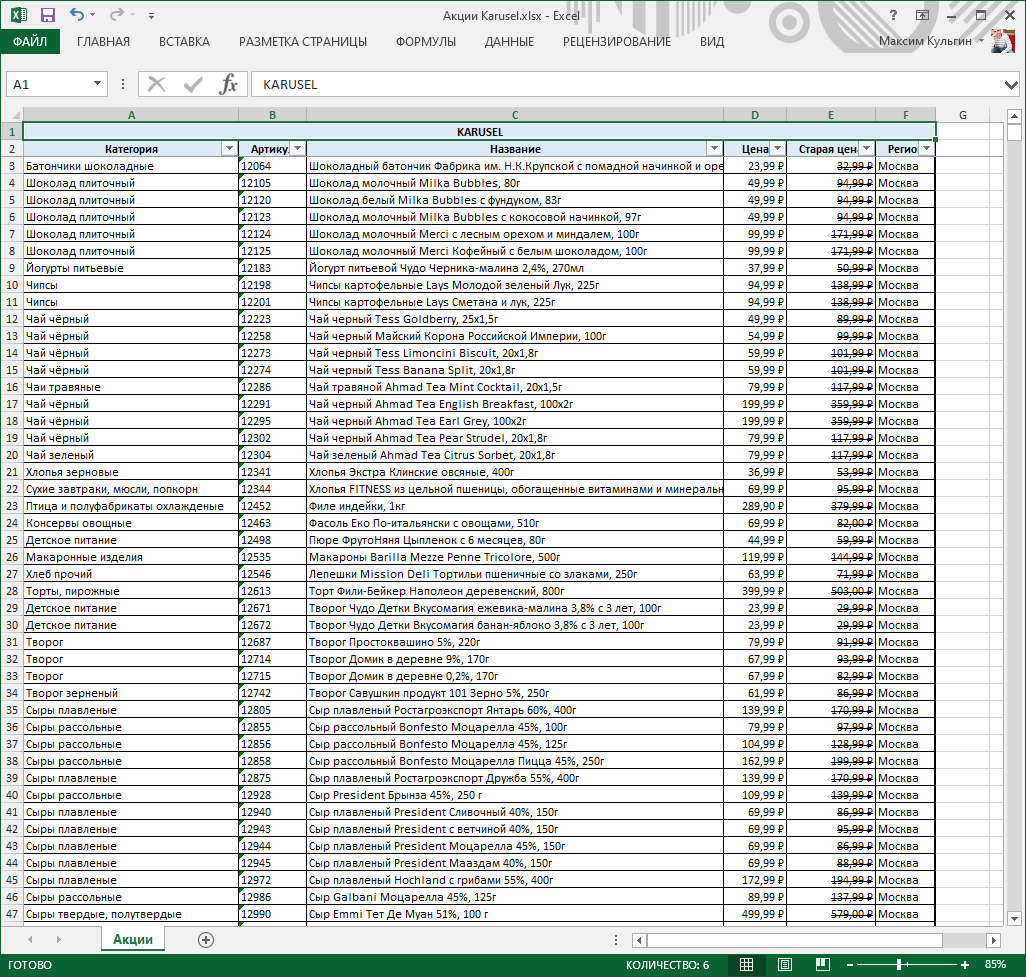Click the vertical scrollbar thumb
The height and width of the screenshot is (977, 1026).
1014,133
